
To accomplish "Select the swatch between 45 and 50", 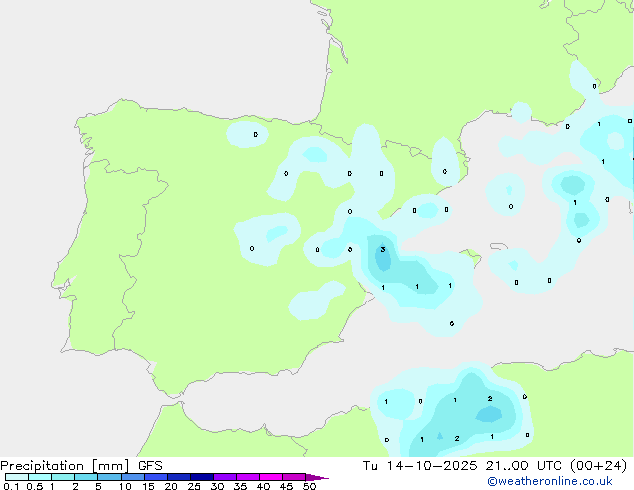I will pyautogui.click(x=294, y=477).
